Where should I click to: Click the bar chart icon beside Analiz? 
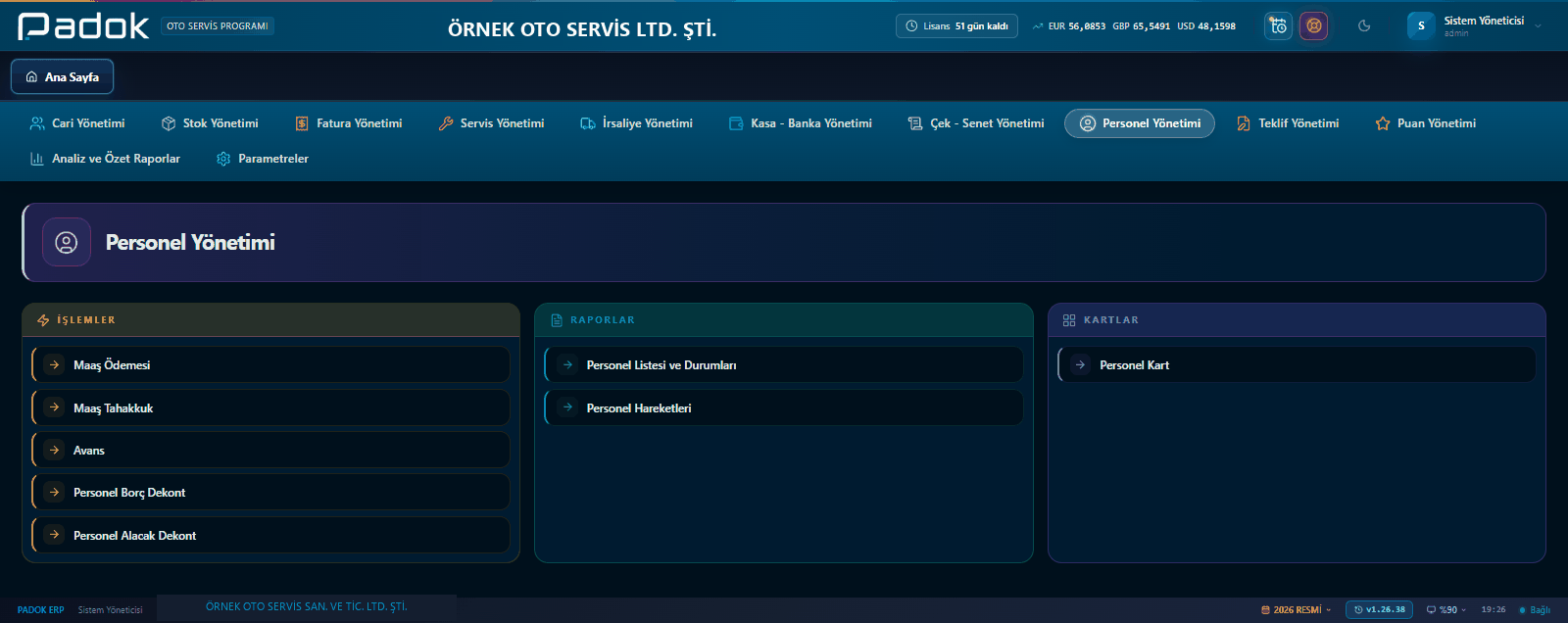pos(37,159)
